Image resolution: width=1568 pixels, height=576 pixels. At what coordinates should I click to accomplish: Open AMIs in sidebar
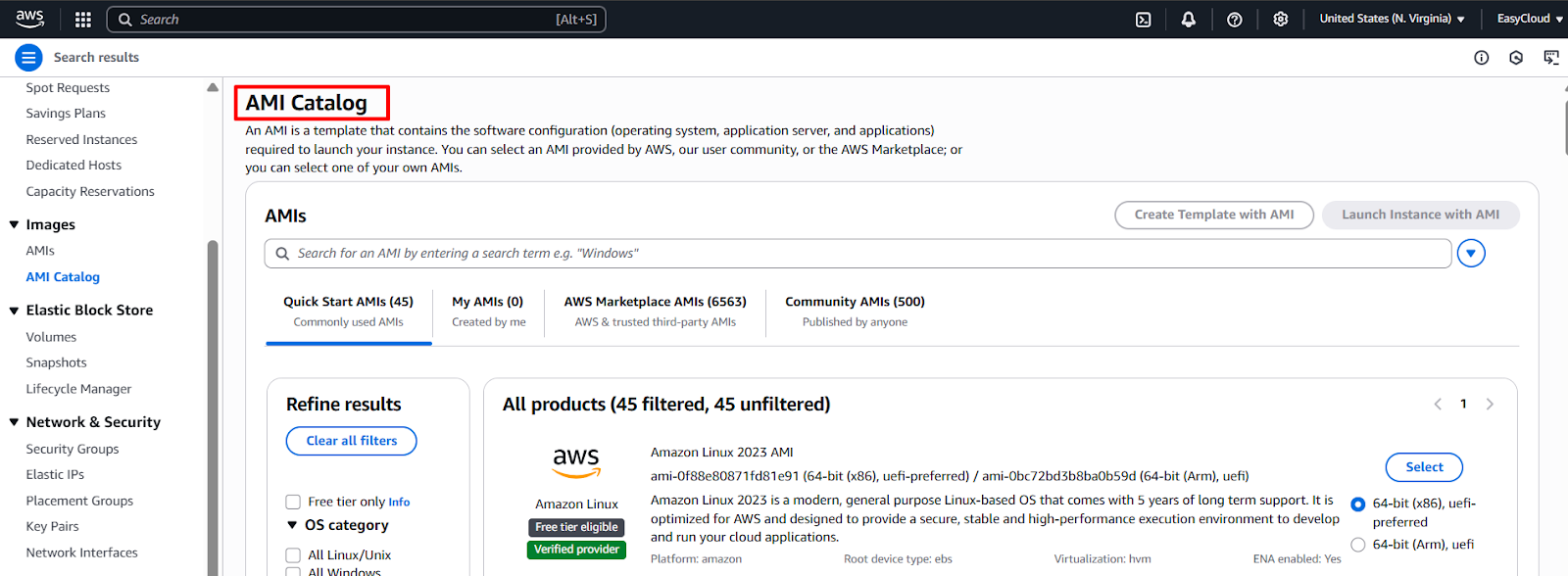pos(40,251)
